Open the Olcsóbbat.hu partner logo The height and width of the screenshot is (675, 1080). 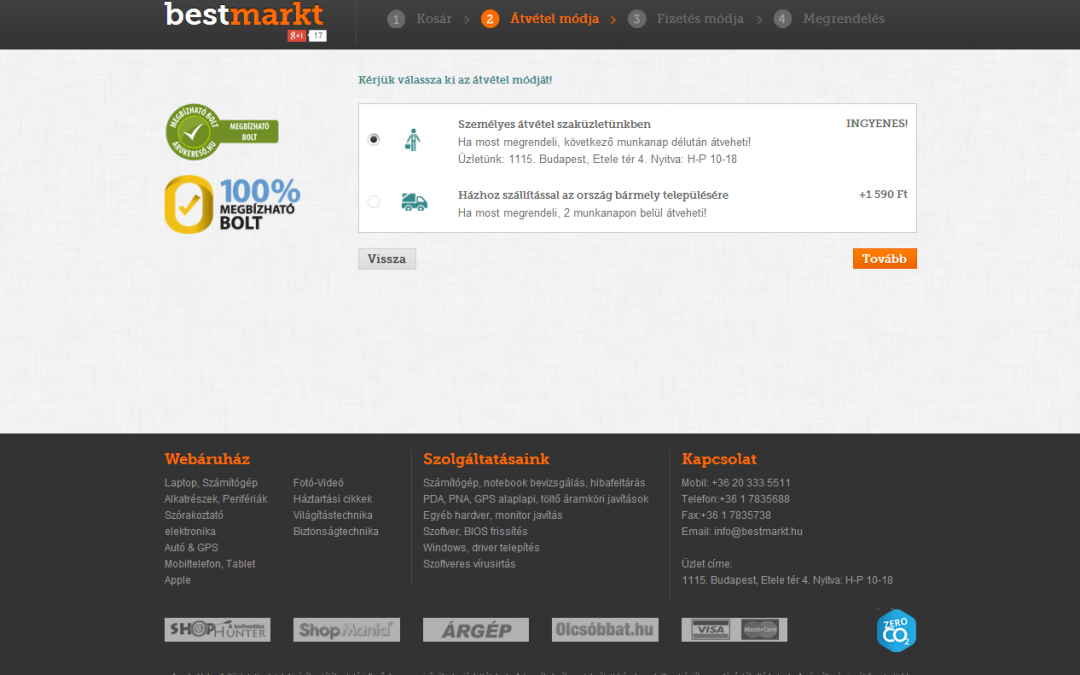605,630
